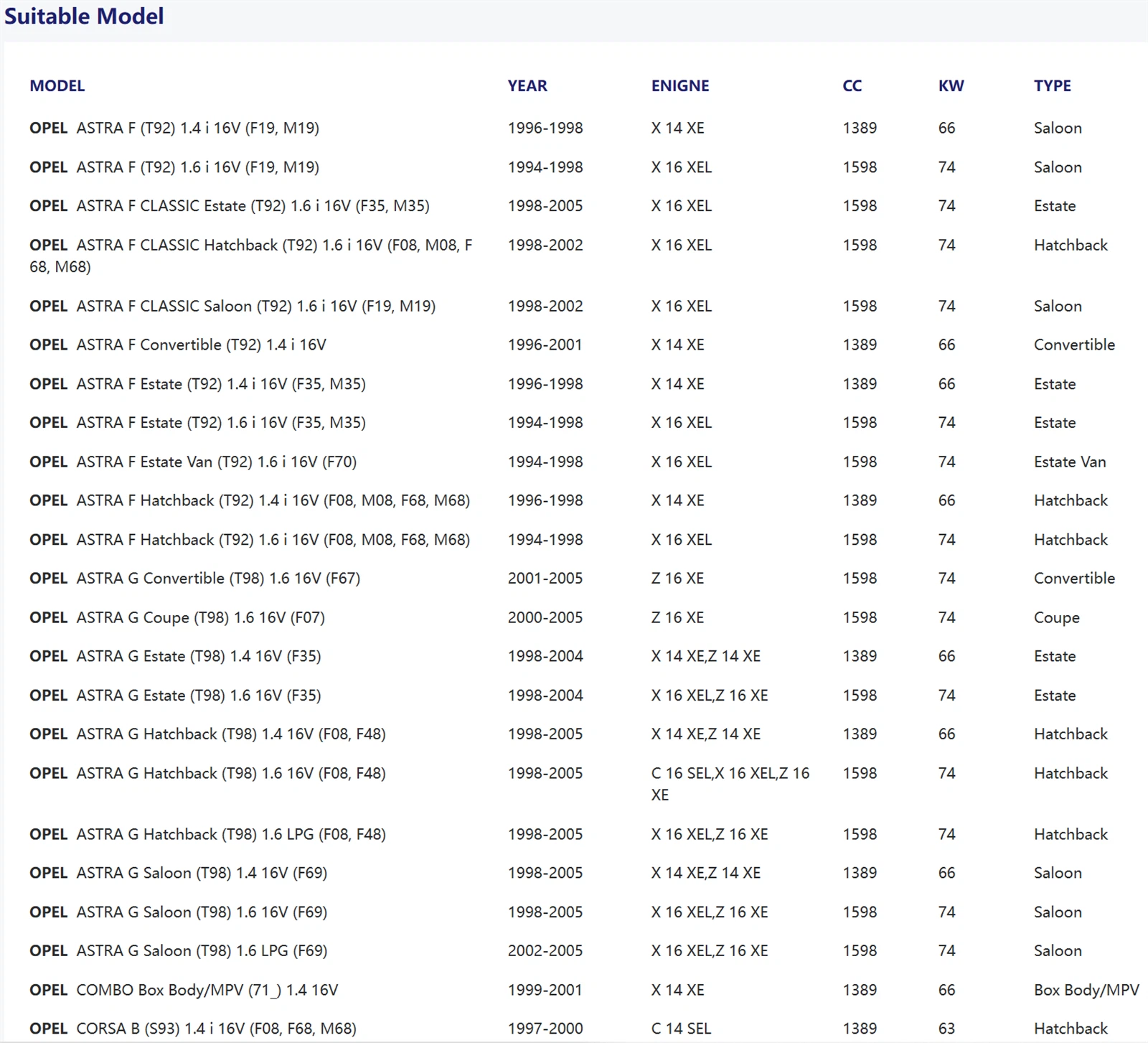
Task: Select 'COMBO Box Body/MPV (71_) 1.4 16V' model
Action: pos(184,990)
